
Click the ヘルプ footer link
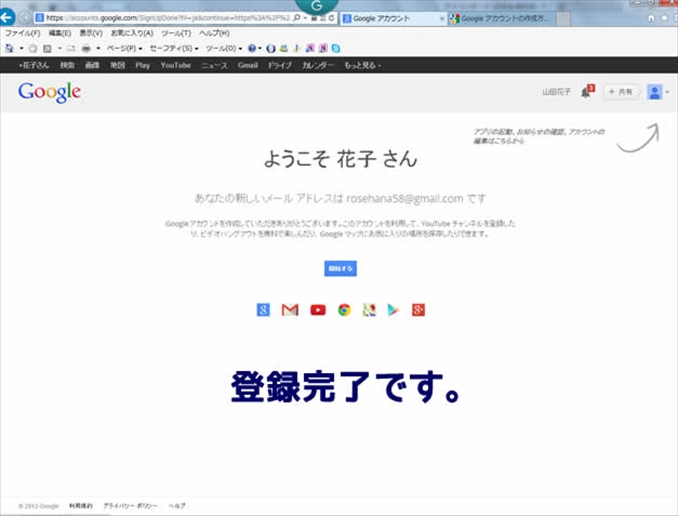[x=177, y=506]
